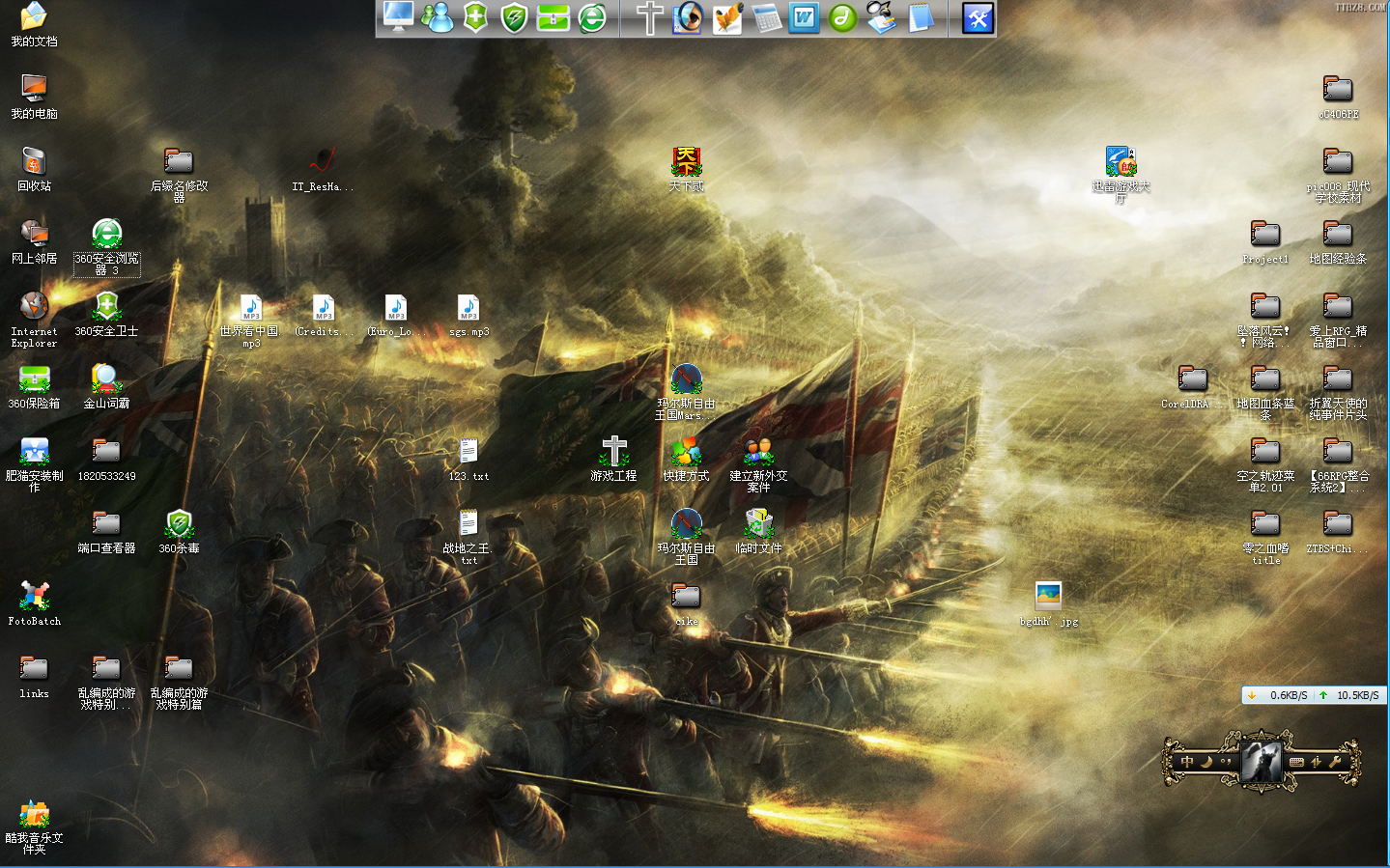Launch the feather Photoshop icon in the dock
The width and height of the screenshot is (1390, 868).
726,17
